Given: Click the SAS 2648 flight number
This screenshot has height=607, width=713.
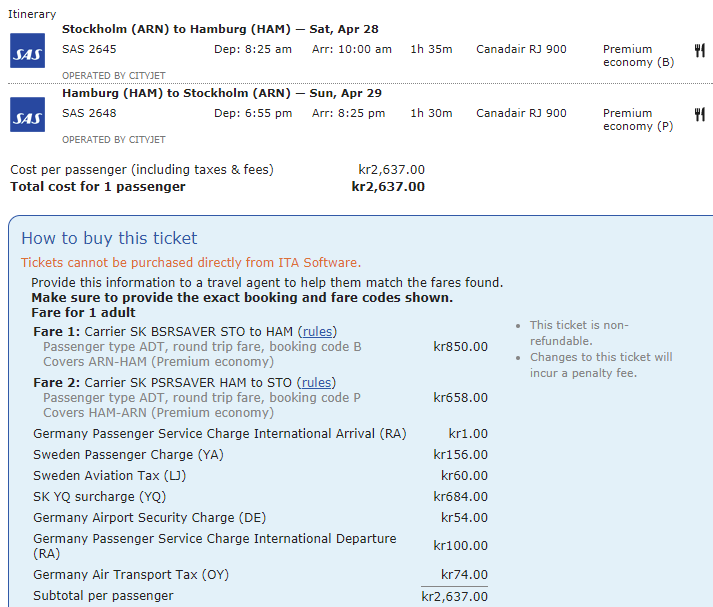Looking at the screenshot, I should [x=89, y=114].
